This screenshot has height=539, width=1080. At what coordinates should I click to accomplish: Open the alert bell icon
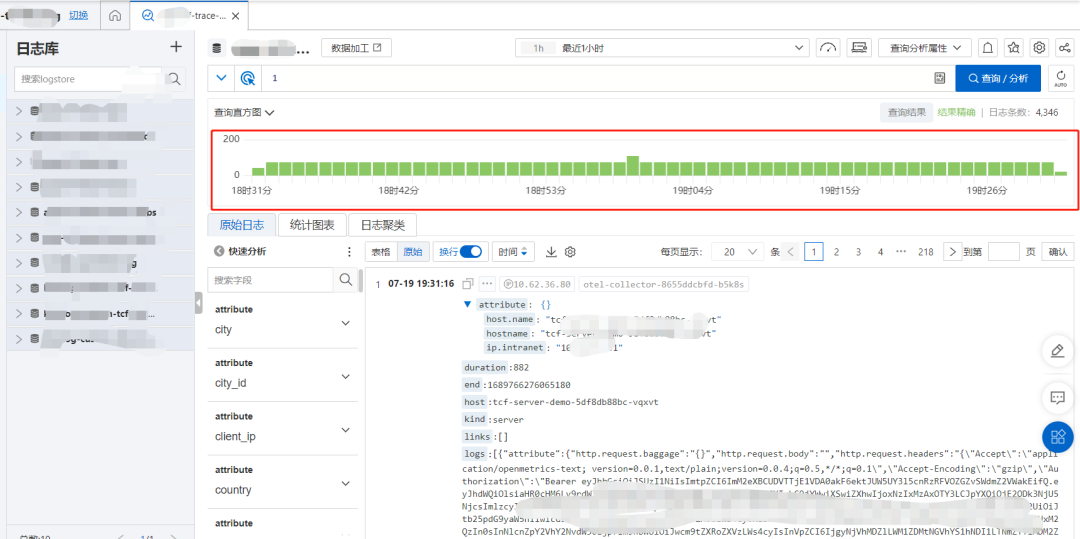click(988, 48)
